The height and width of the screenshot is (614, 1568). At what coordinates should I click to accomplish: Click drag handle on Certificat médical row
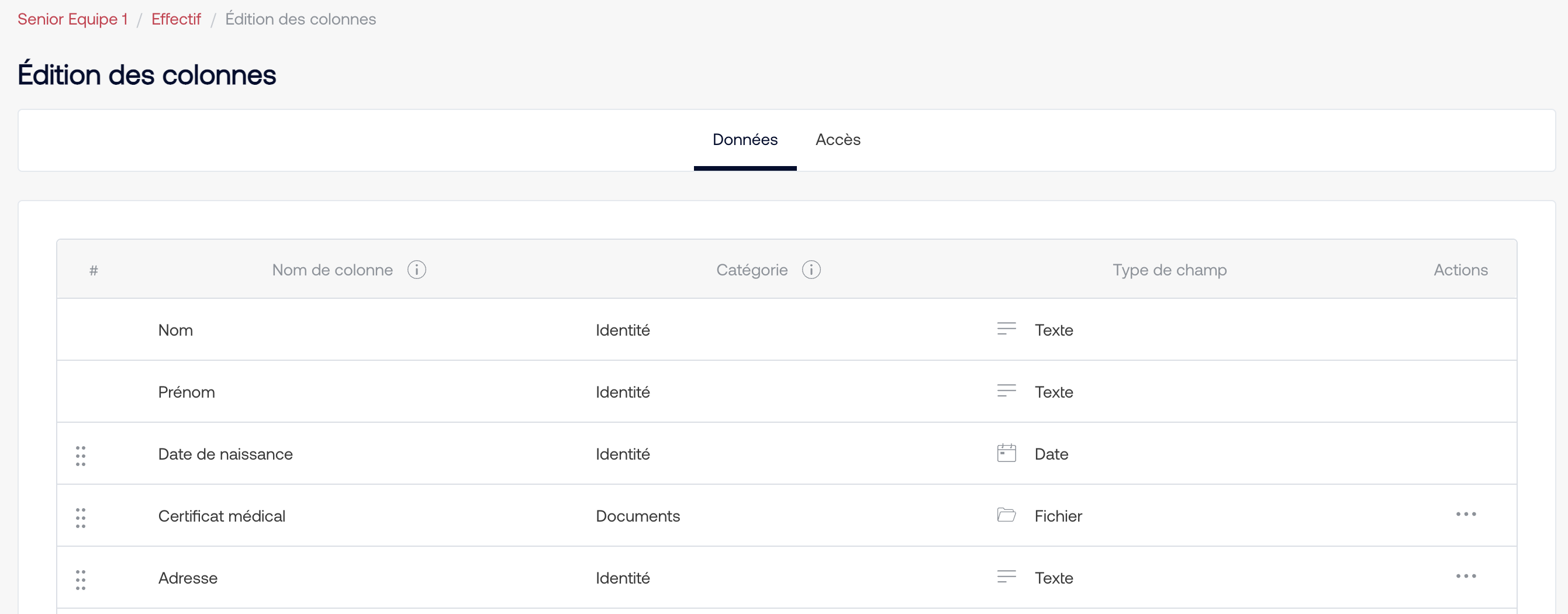pos(80,518)
